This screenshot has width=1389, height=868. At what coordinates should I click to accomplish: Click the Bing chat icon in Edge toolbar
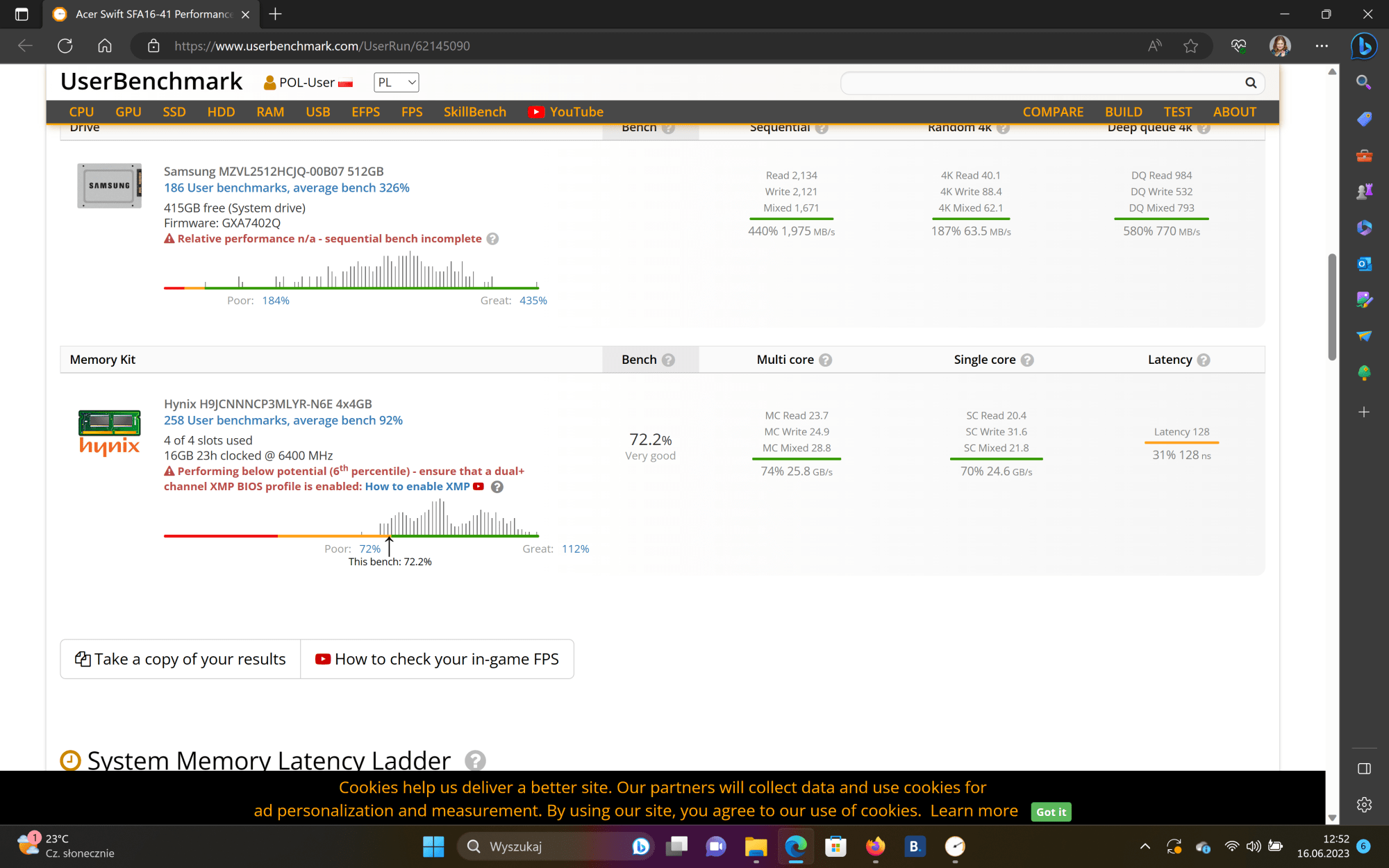tap(1364, 46)
